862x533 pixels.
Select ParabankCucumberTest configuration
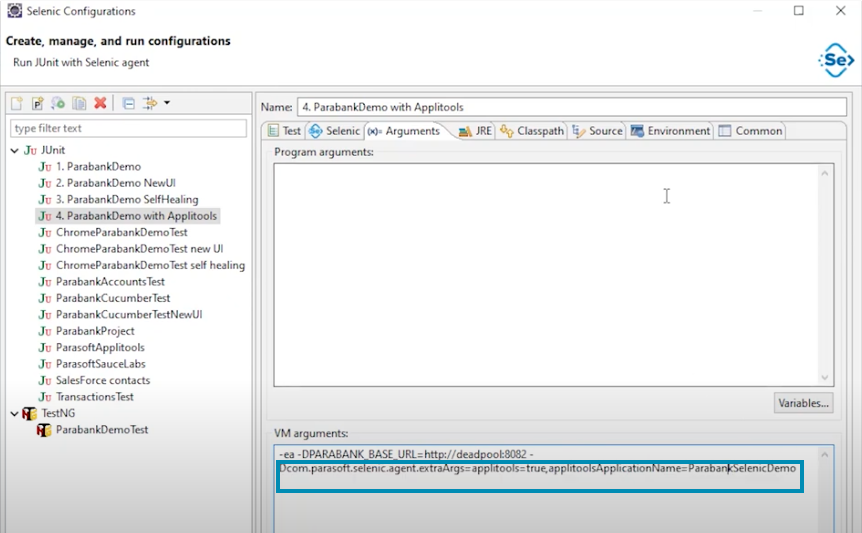(x=113, y=298)
